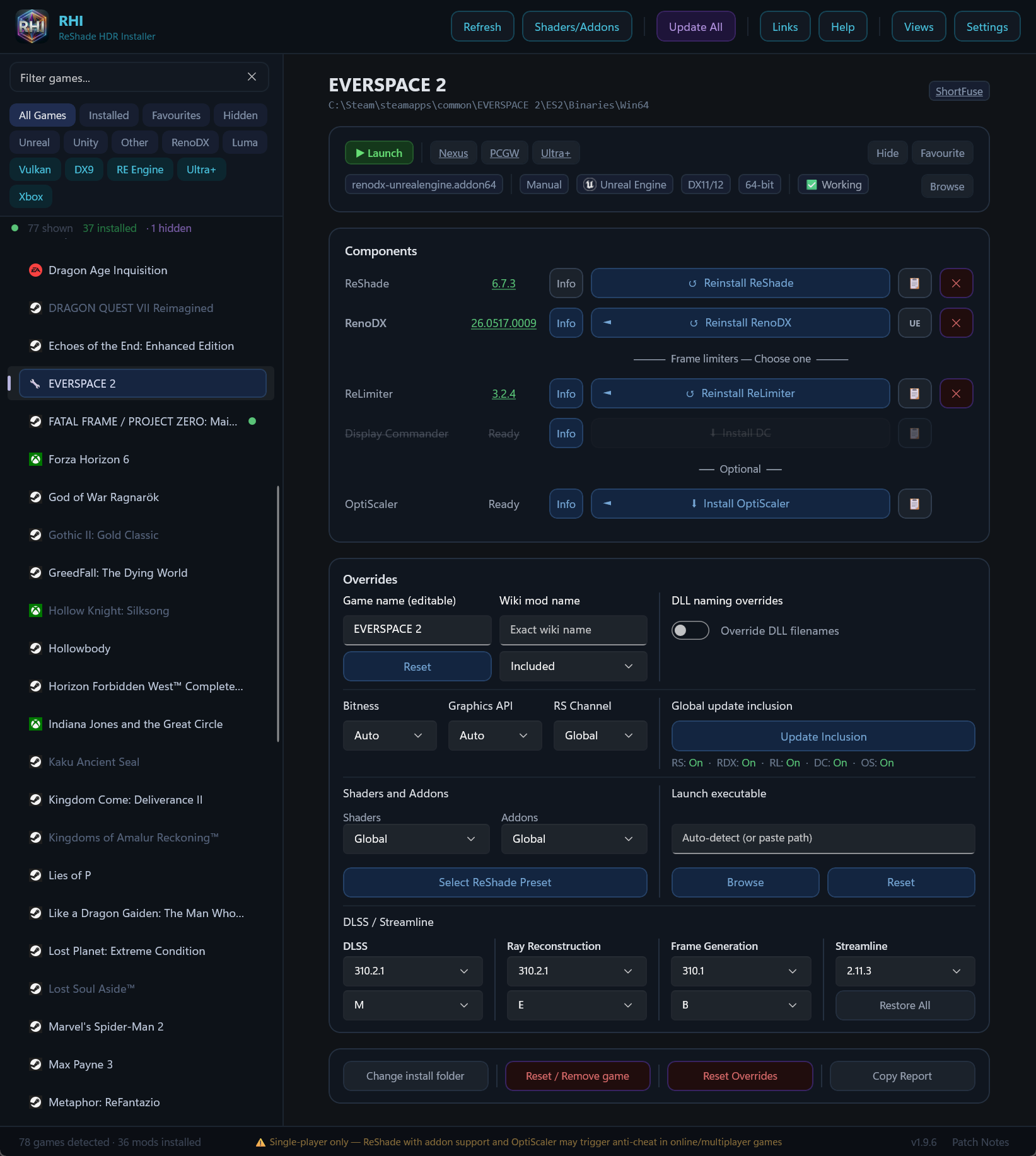Click Steam icon beside God of War Ragnarök
This screenshot has height=1156, width=1036.
point(36,497)
